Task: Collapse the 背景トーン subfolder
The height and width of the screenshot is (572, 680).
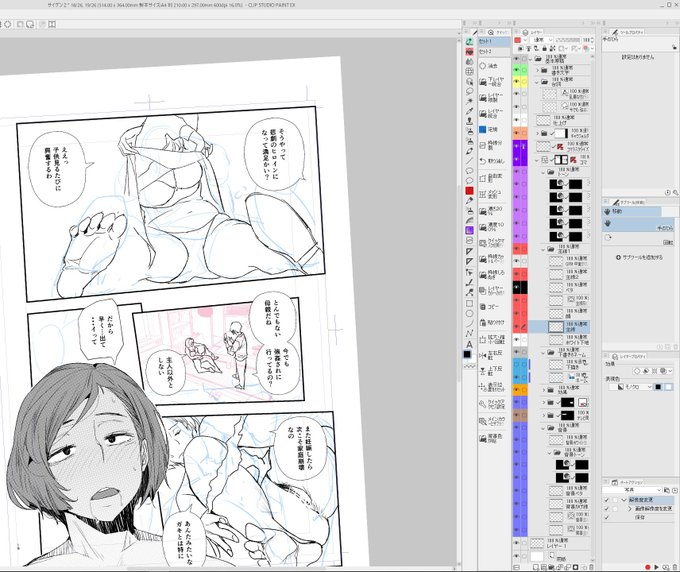Action: tap(549, 453)
